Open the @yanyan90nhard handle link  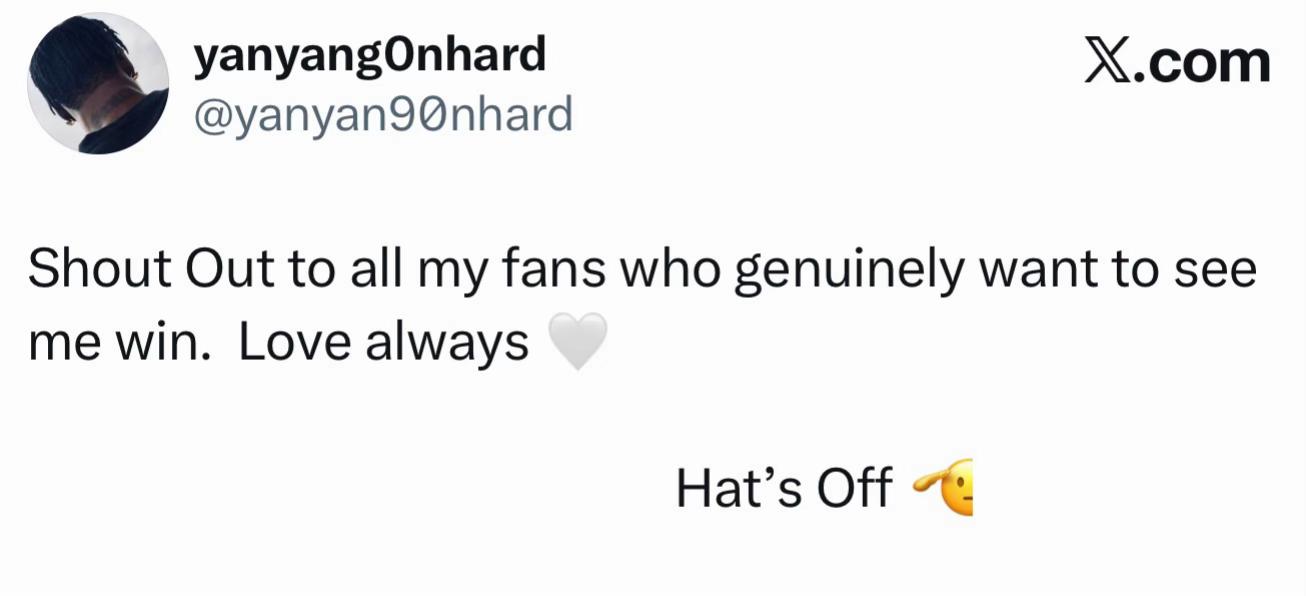[x=382, y=115]
